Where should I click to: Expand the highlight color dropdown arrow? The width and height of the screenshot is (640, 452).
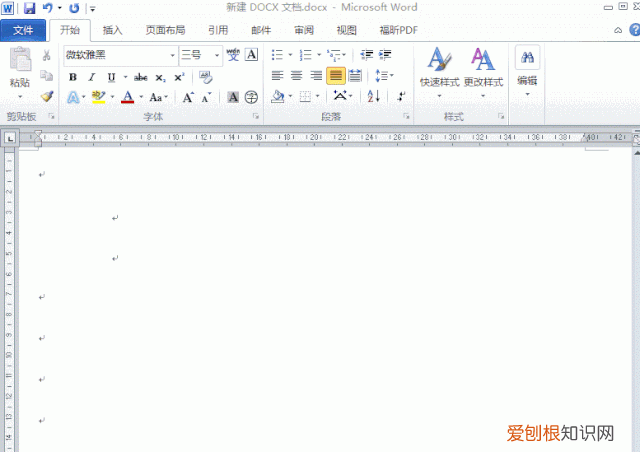tap(112, 97)
